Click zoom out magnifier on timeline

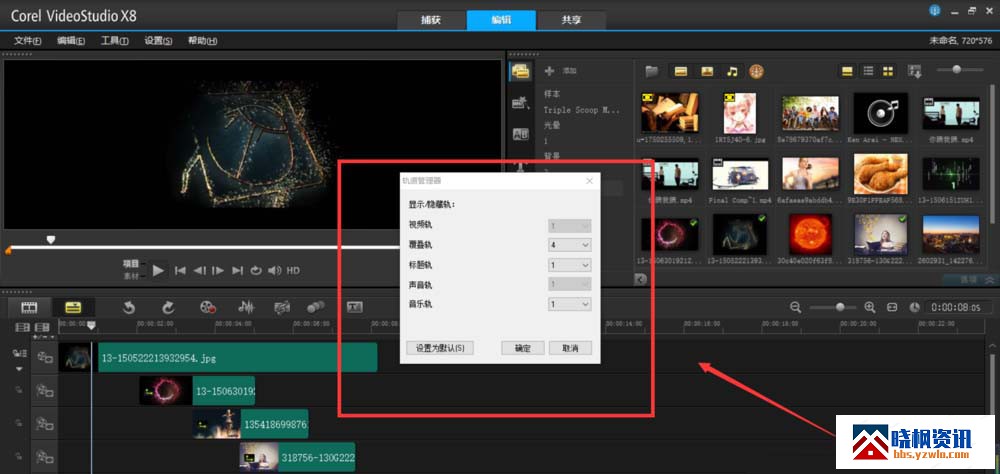(796, 307)
